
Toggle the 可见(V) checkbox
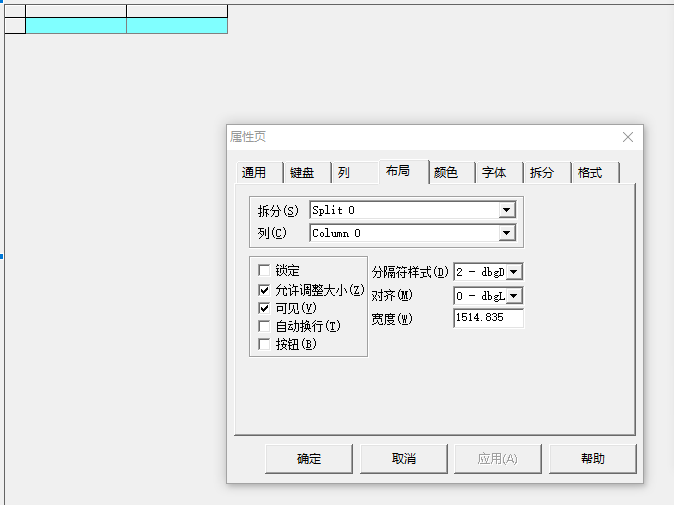pyautogui.click(x=264, y=308)
